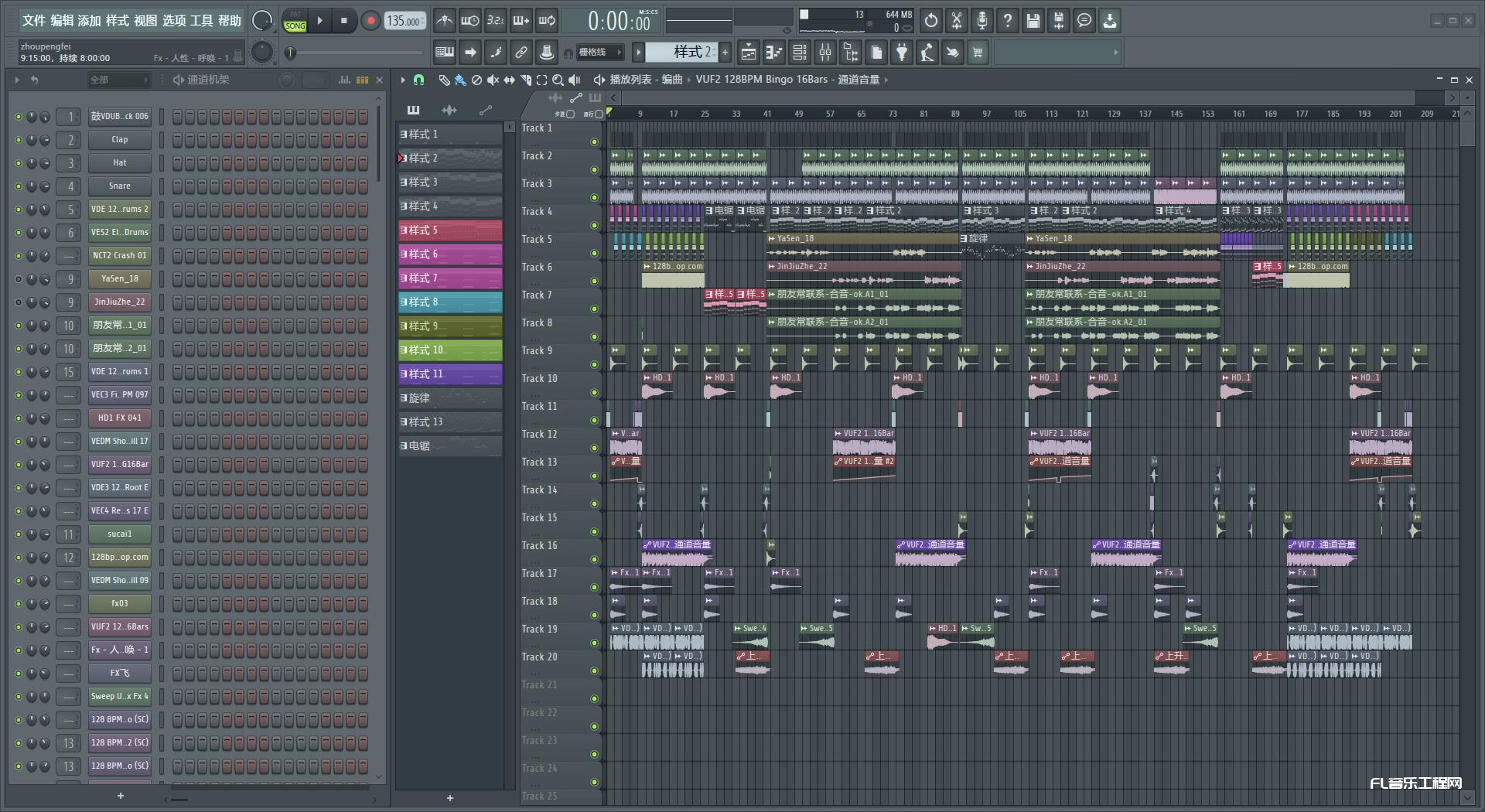Viewport: 1485px width, 812px height.
Task: Open the 添加 menu
Action: tap(90, 21)
